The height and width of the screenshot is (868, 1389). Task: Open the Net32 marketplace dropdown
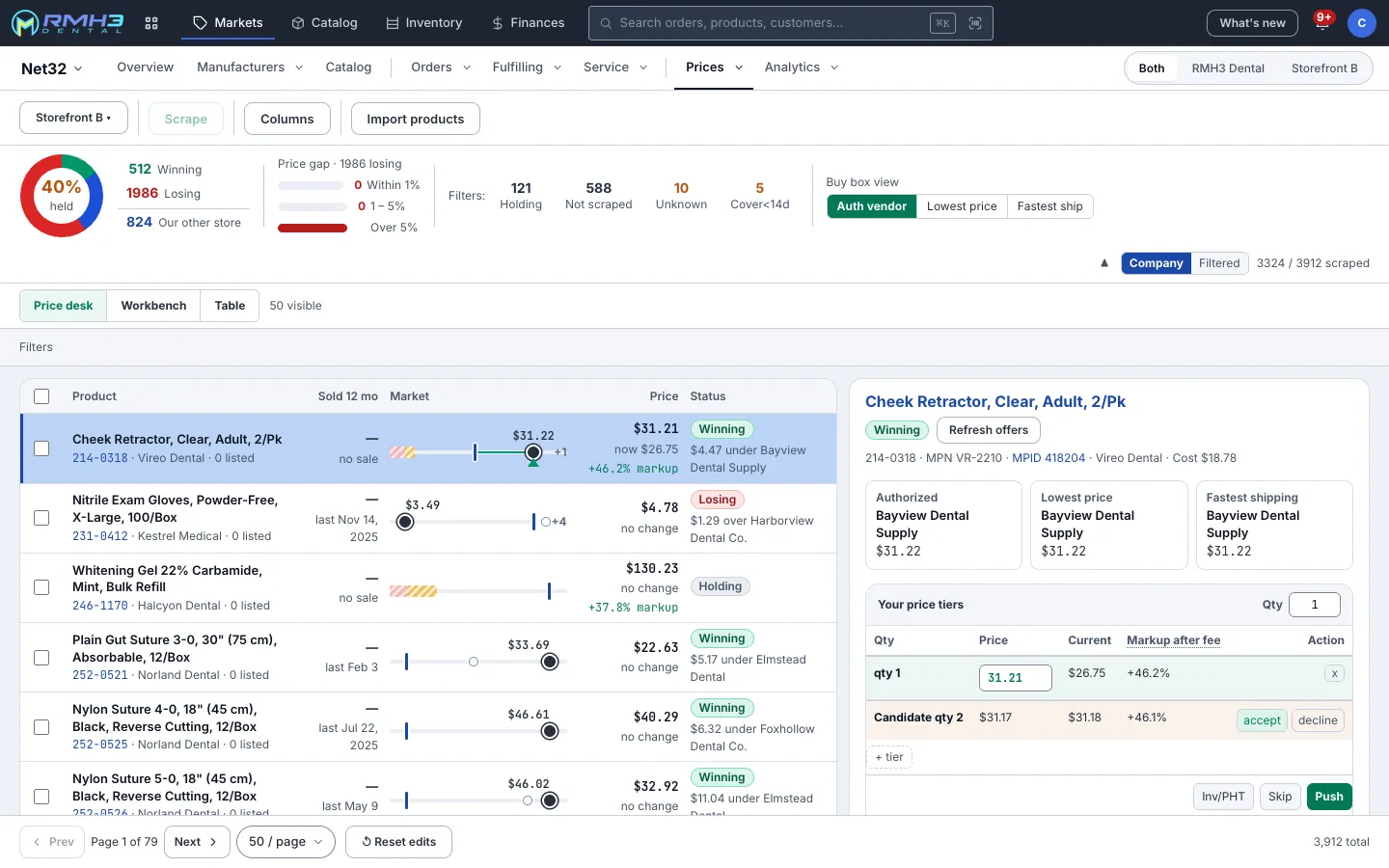tap(52, 68)
